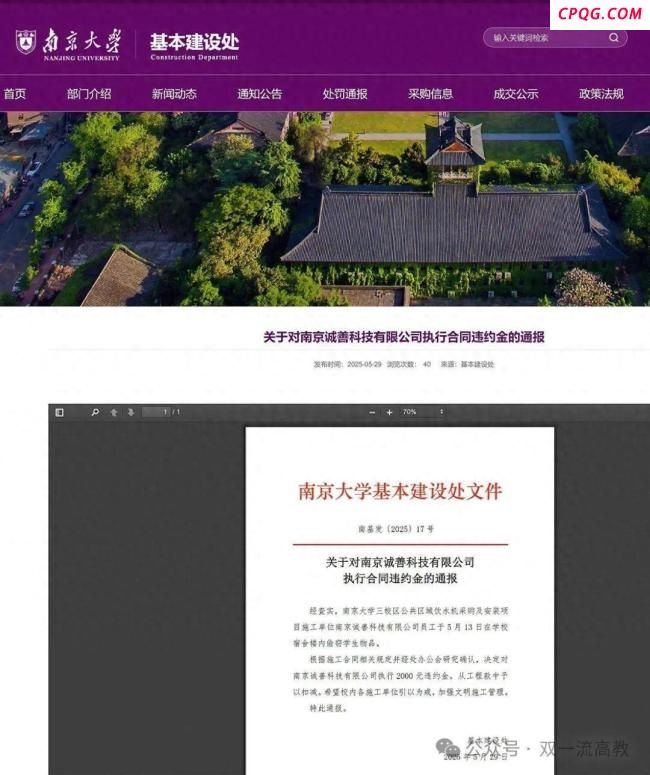Click the browse count value 40
Image resolution: width=650 pixels, height=775 pixels.
point(427,364)
